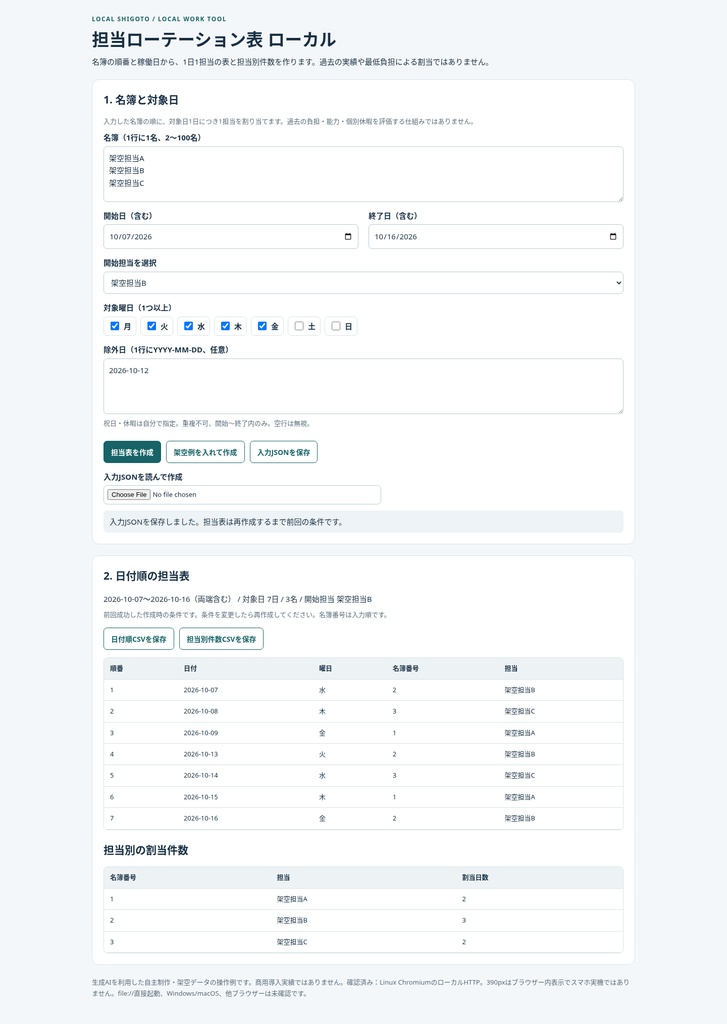The height and width of the screenshot is (1024, 727).
Task: Save the 日付順CSV file
Action: tap(138, 639)
